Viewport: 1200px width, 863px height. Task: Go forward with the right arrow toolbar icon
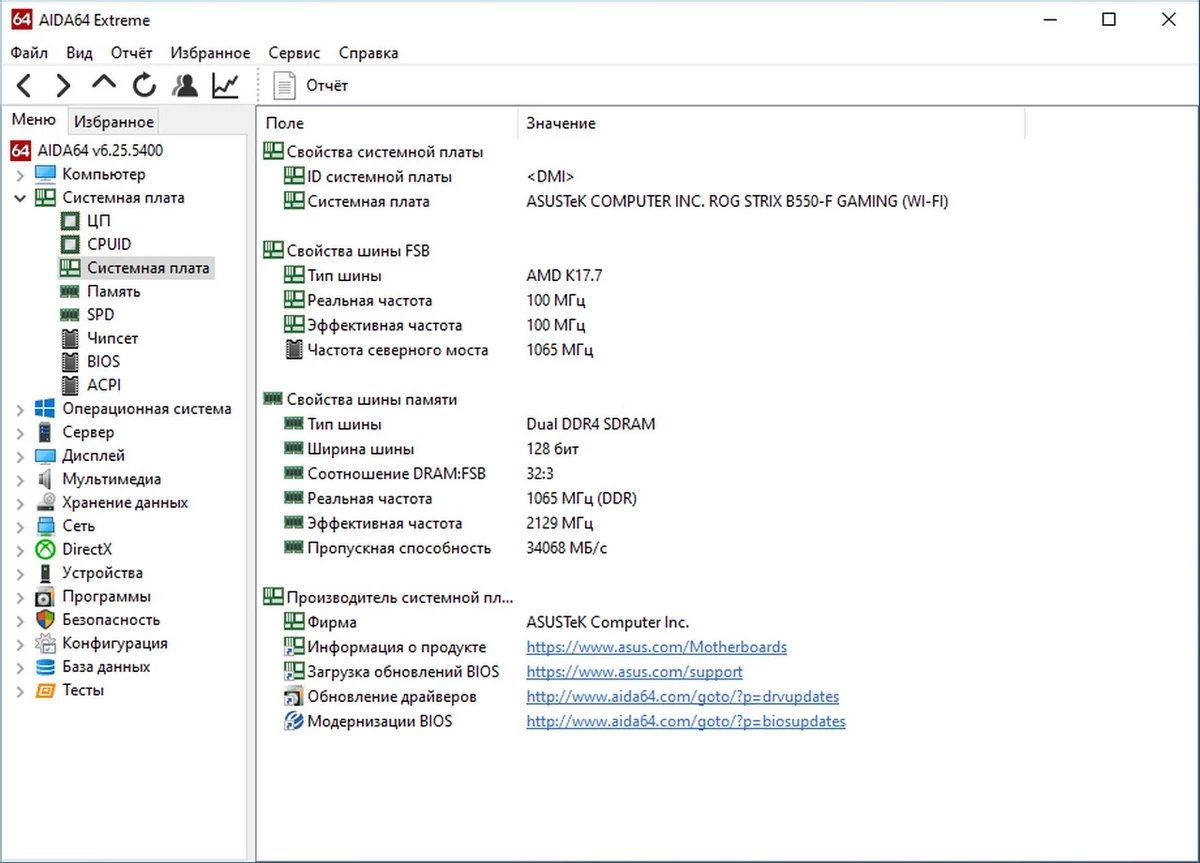pos(63,86)
